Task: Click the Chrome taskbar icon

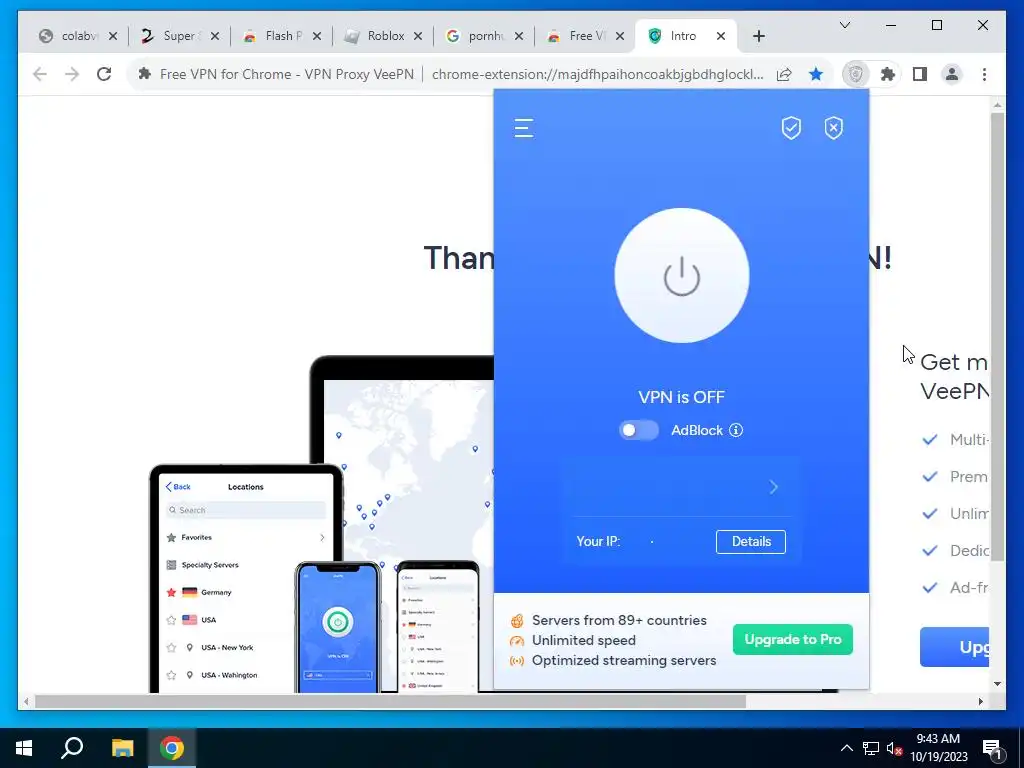Action: 172,748
